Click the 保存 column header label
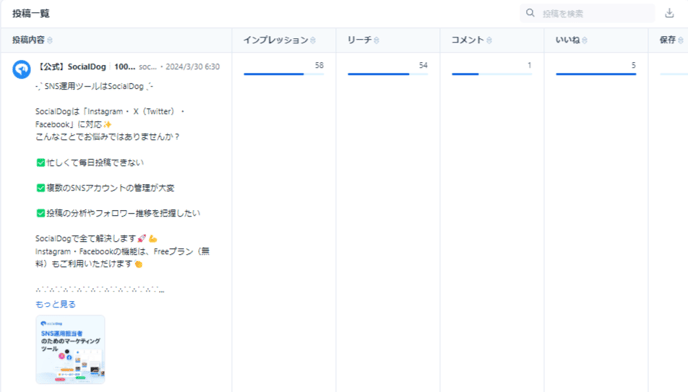The height and width of the screenshot is (392, 688). 668,40
